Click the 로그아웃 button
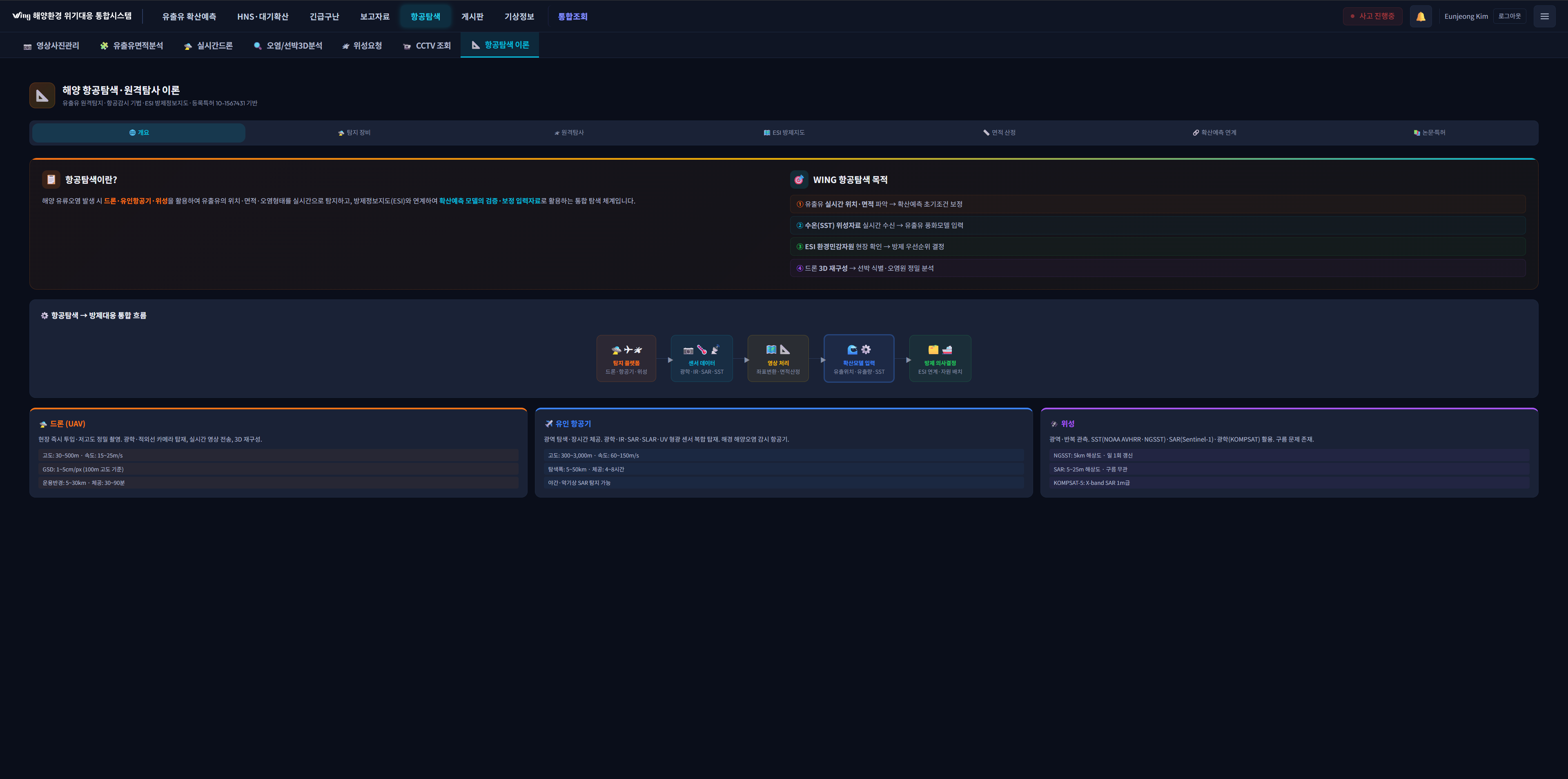This screenshot has height=779, width=1568. 1509,16
